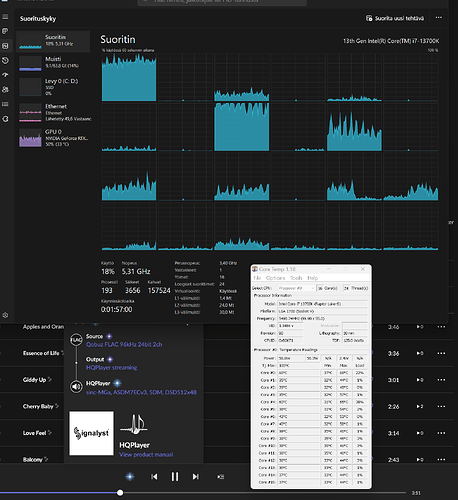Open the three-dot menu for the 2:26 track
458x500 pixels.
[x=441, y=406]
